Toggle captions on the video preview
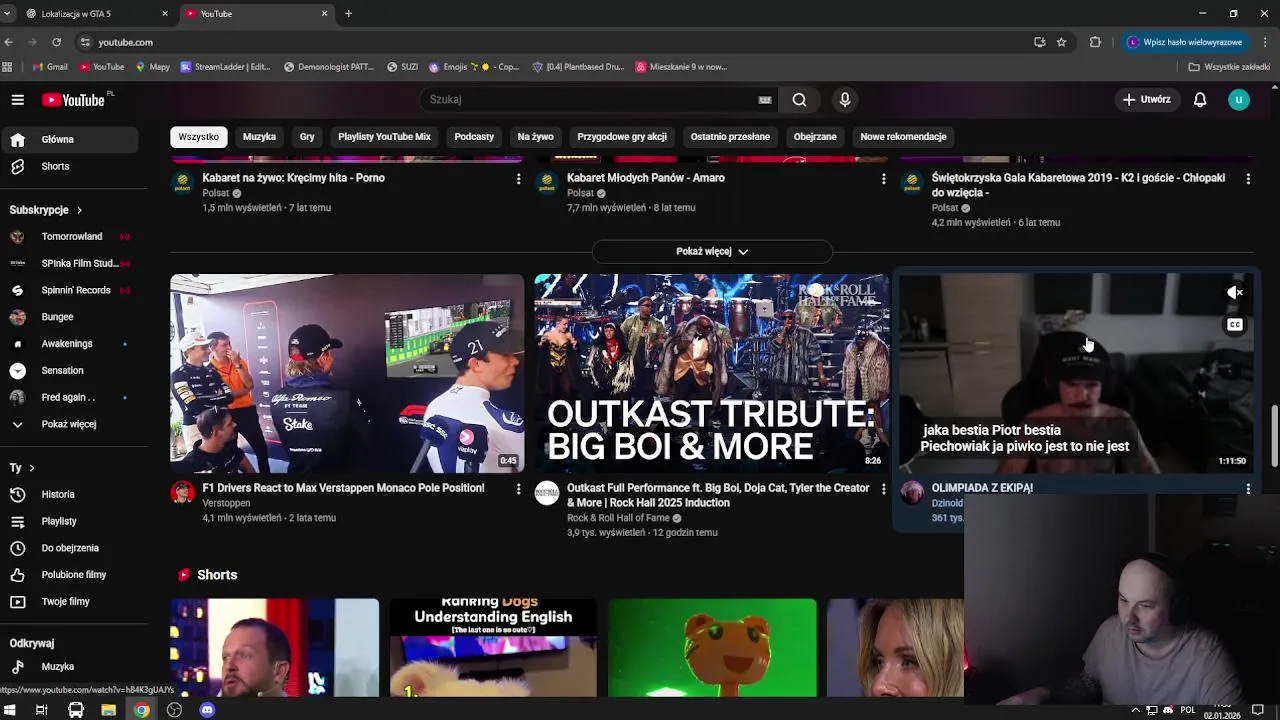Image resolution: width=1280 pixels, height=720 pixels. (x=1235, y=324)
